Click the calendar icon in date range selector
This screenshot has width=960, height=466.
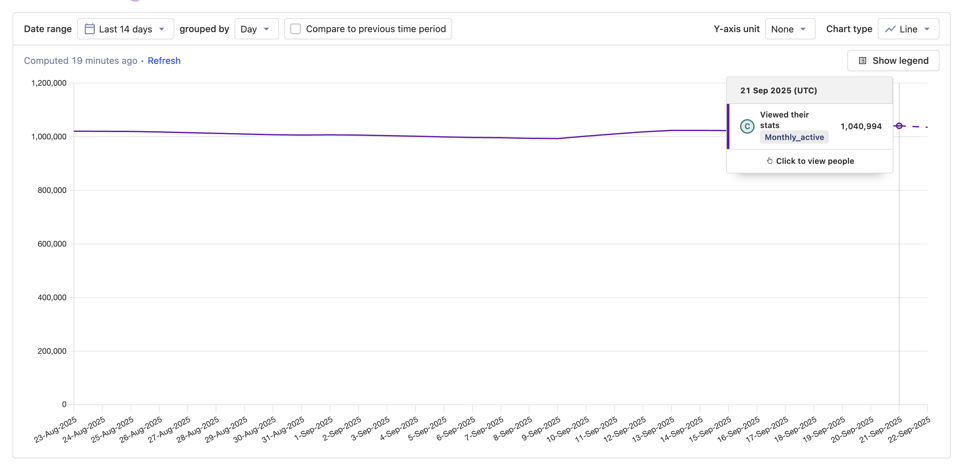tap(90, 29)
